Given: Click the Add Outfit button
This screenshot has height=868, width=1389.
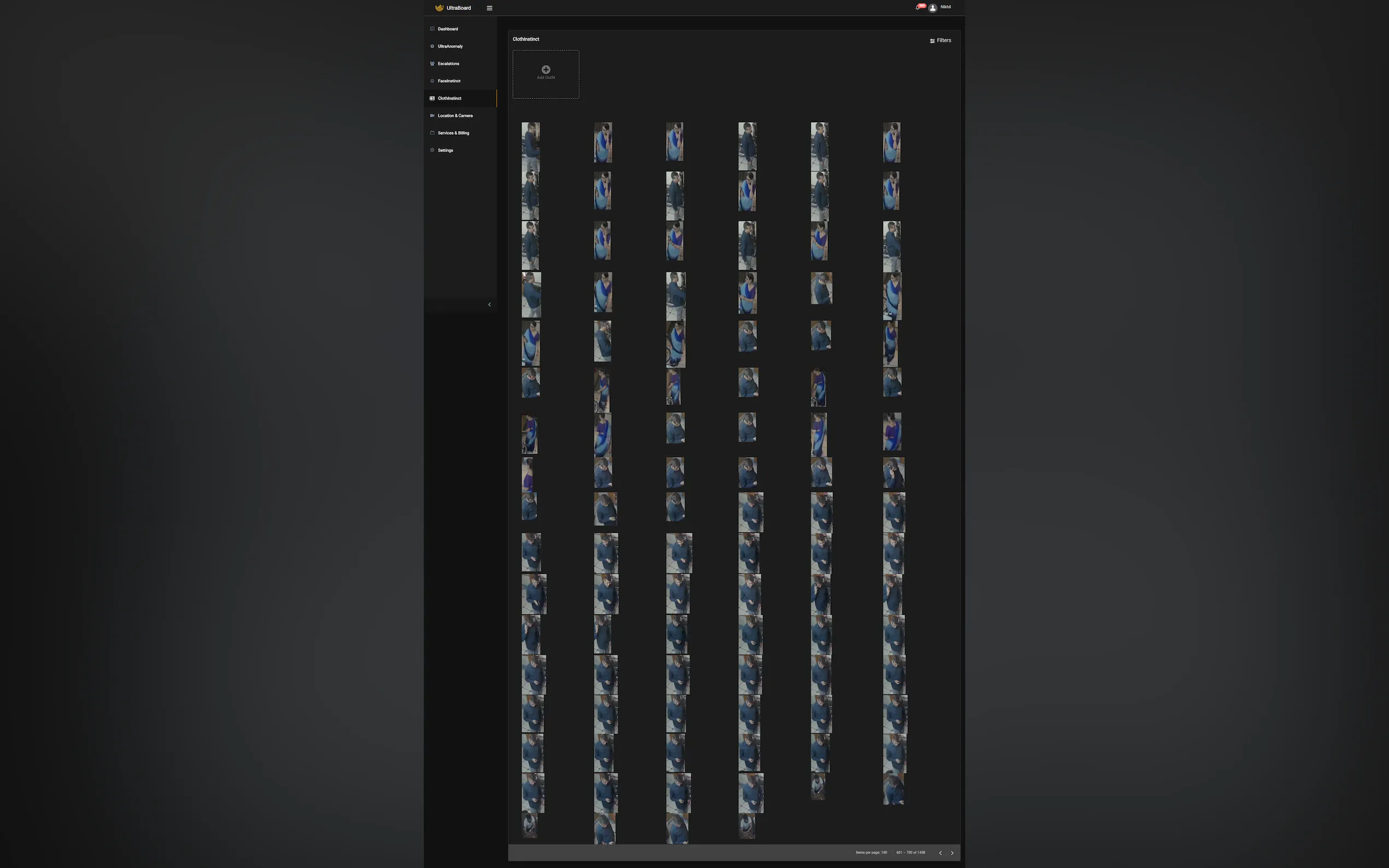Looking at the screenshot, I should pyautogui.click(x=546, y=74).
